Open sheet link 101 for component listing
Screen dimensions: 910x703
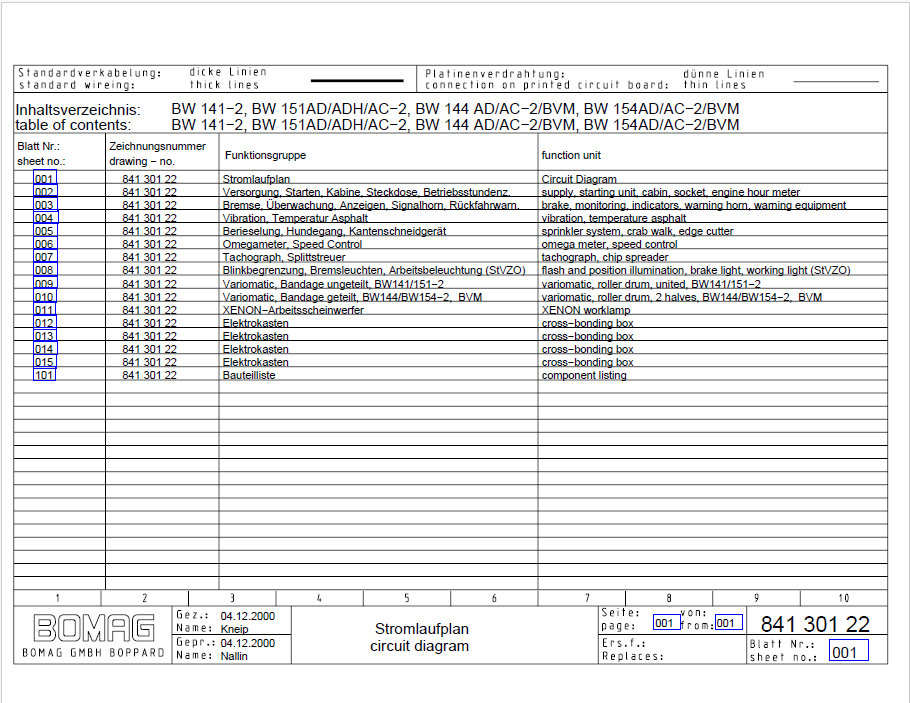pos(45,374)
